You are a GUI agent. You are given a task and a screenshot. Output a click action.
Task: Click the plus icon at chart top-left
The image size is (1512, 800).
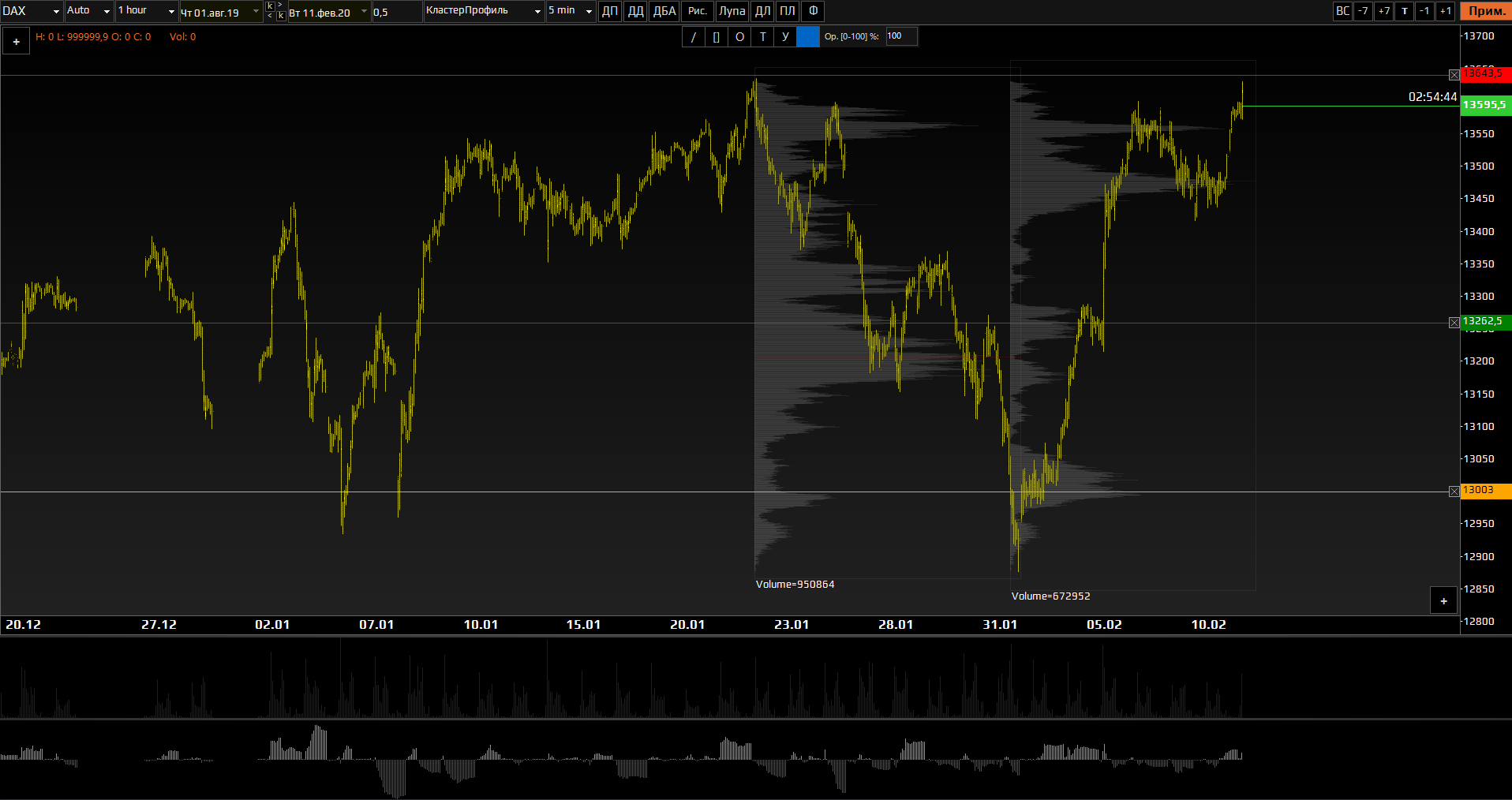16,42
